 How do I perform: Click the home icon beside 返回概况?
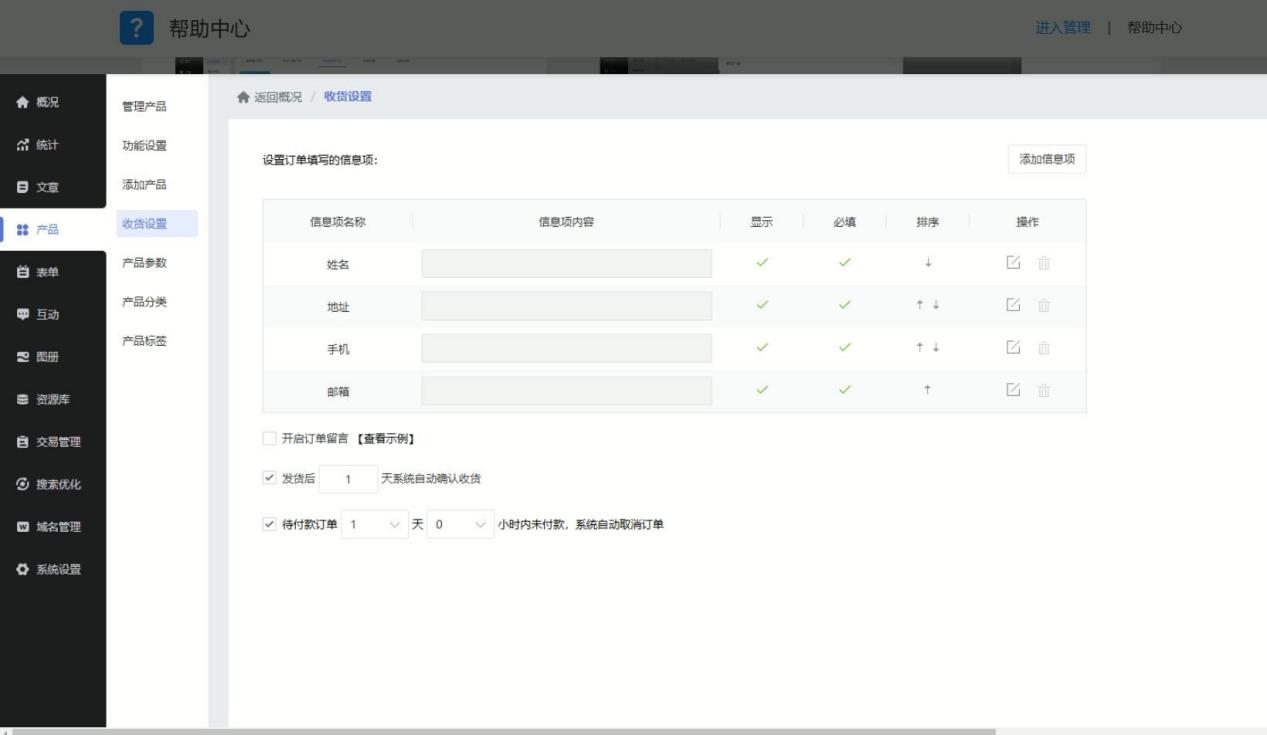point(242,97)
